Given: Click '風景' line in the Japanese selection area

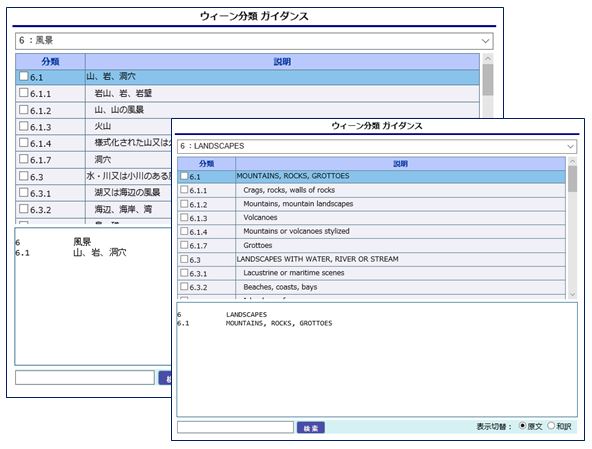Looking at the screenshot, I should tap(82, 242).
